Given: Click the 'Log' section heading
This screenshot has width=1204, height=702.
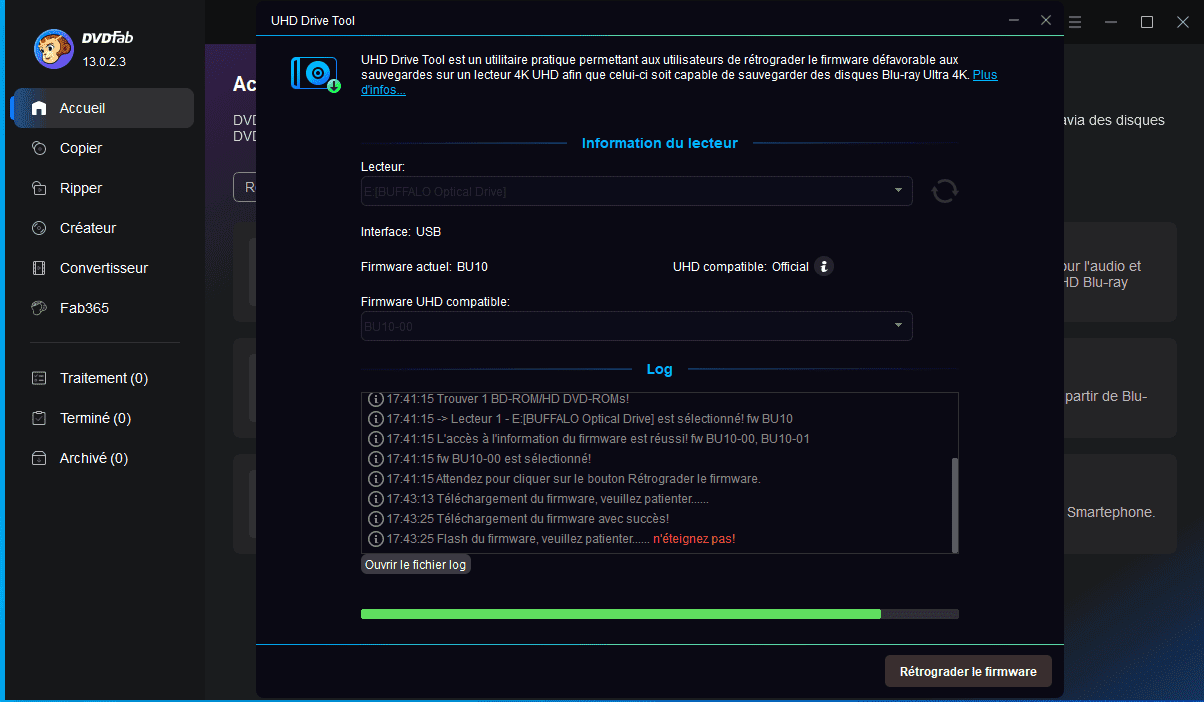Looking at the screenshot, I should [x=660, y=369].
